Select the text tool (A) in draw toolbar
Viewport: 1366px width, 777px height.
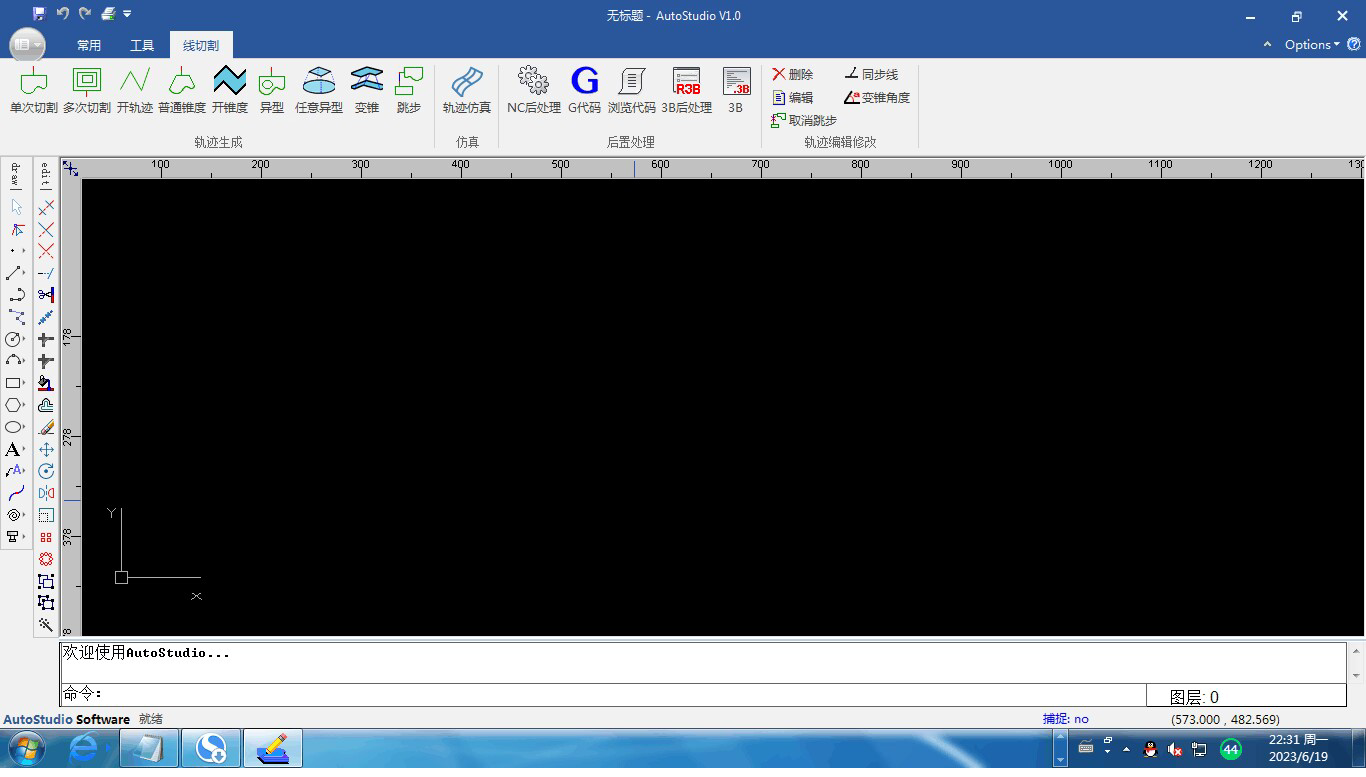click(x=13, y=450)
